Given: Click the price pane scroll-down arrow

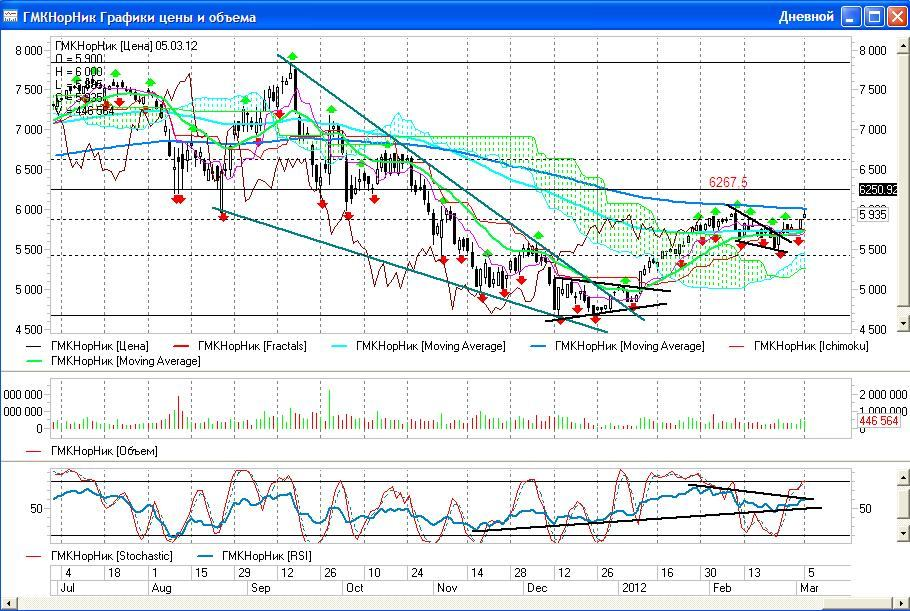Looking at the screenshot, I should tap(904, 323).
